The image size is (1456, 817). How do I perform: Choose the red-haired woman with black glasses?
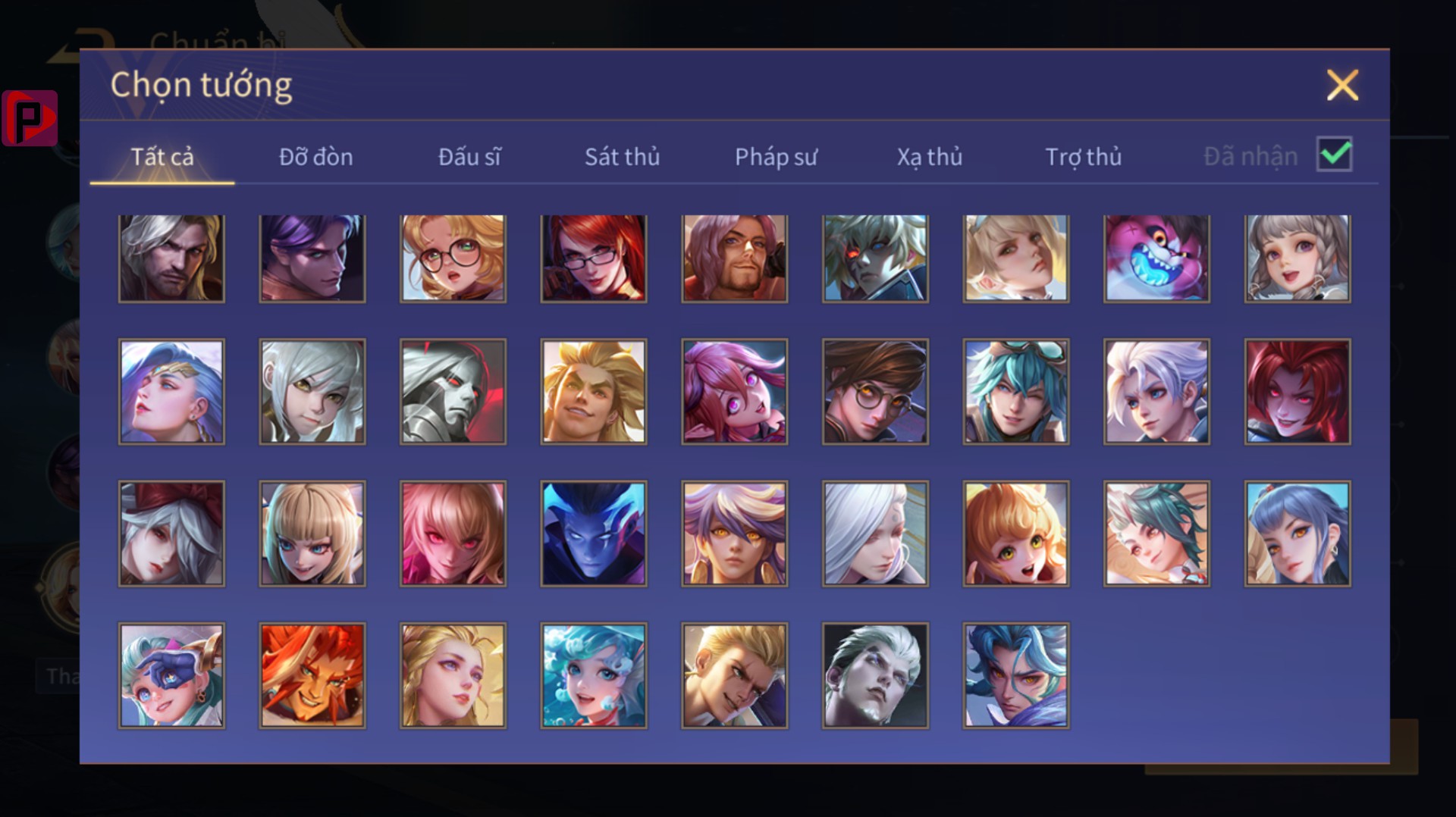pos(594,258)
